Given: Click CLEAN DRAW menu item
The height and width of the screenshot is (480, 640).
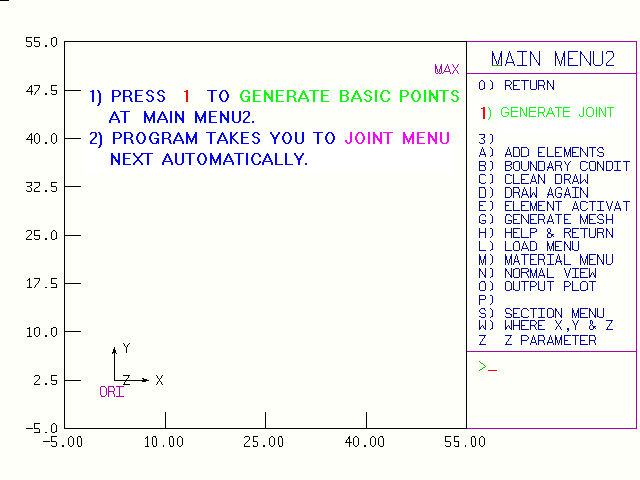Looking at the screenshot, I should [546, 179].
